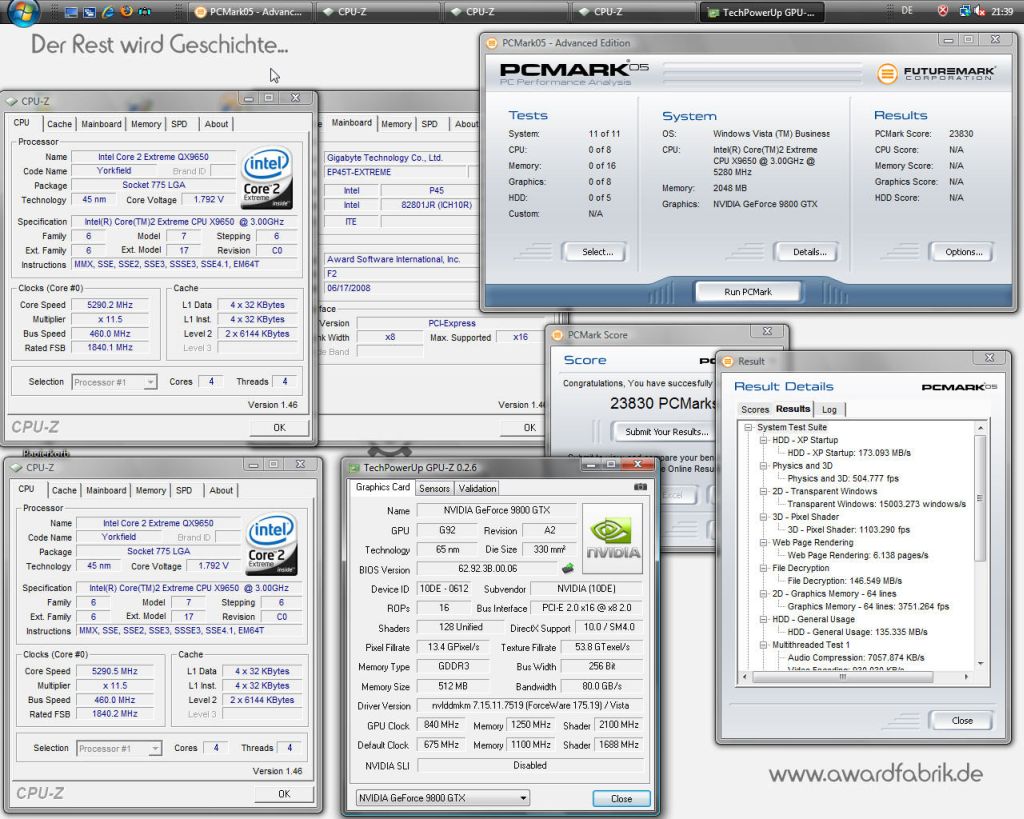The height and width of the screenshot is (819, 1024).
Task: Click OK in CPU-Z showing 5290.2 MHz
Action: [280, 427]
